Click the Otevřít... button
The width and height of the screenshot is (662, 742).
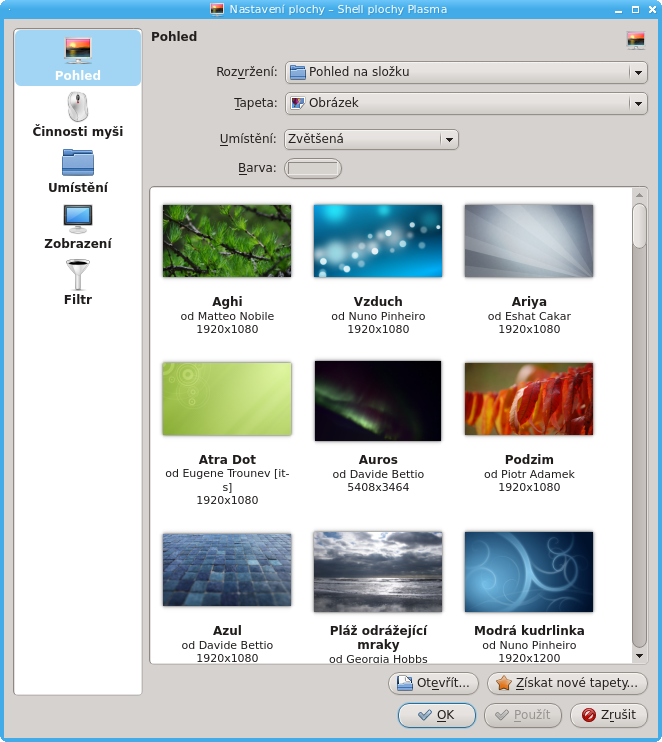click(433, 683)
